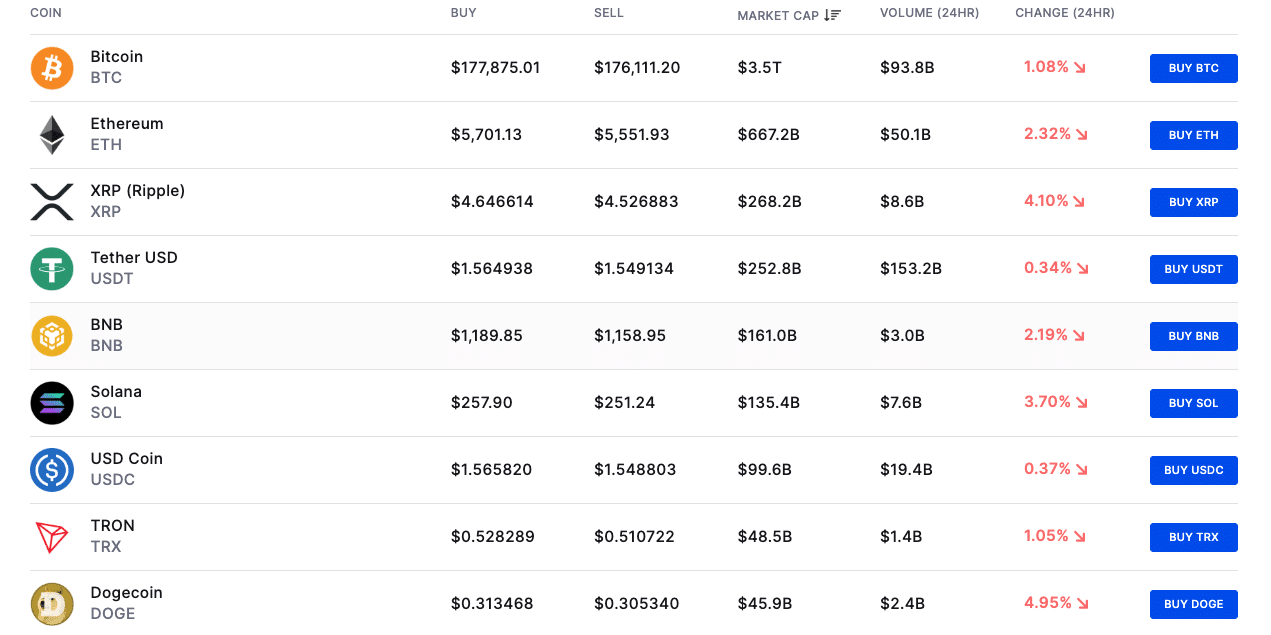Click the Solana black logo icon
Image resolution: width=1271 pixels, height=635 pixels.
pyautogui.click(x=52, y=403)
